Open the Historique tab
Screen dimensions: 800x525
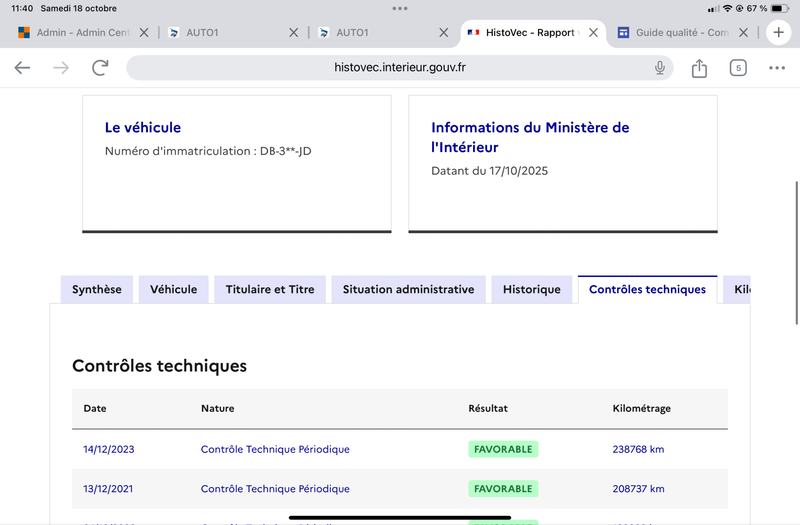[x=532, y=290]
